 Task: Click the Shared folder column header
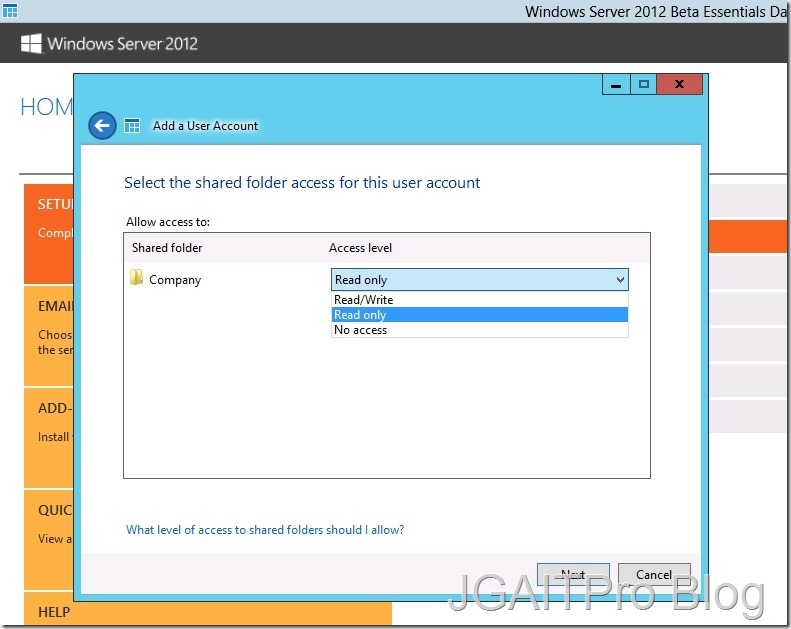point(167,248)
